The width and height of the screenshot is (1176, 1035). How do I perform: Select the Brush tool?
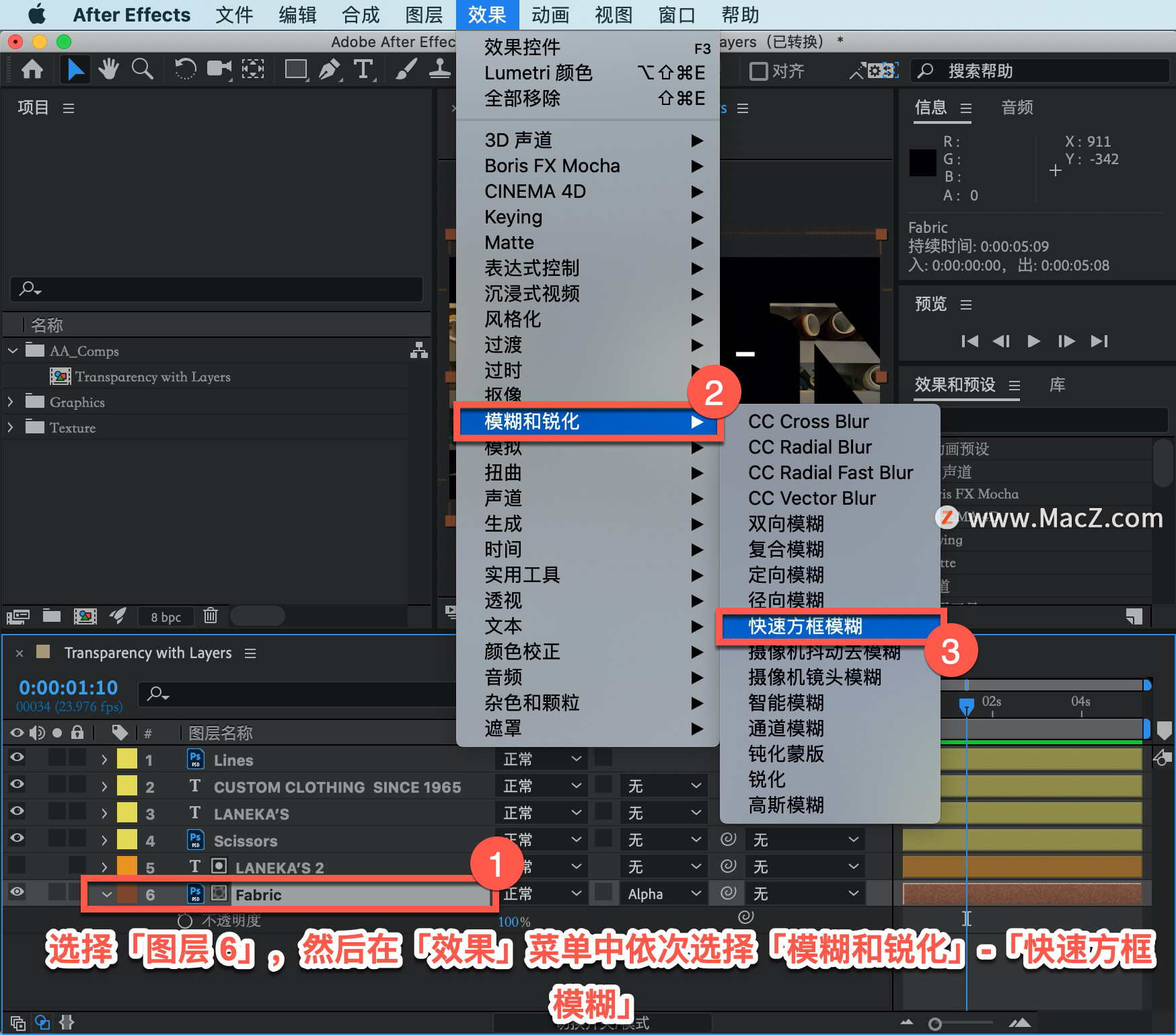pyautogui.click(x=406, y=69)
